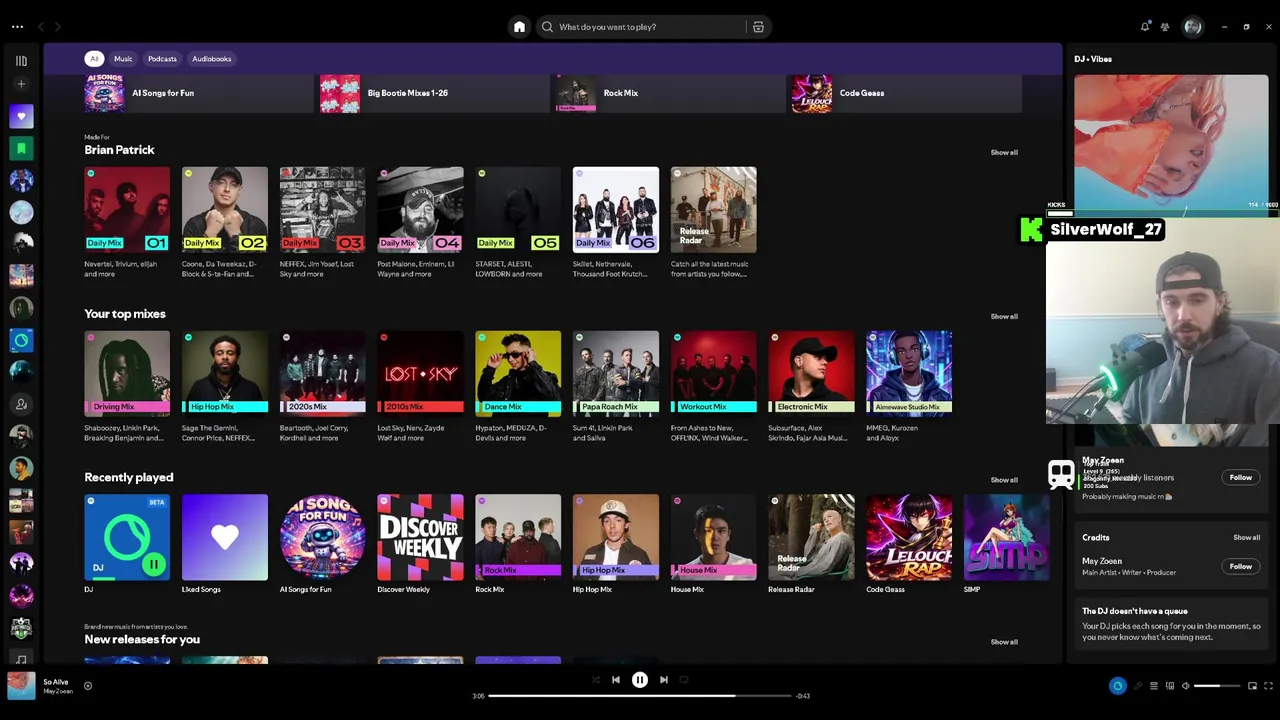The width and height of the screenshot is (1280, 720).
Task: Open notifications bell (What's New)
Action: (1145, 27)
